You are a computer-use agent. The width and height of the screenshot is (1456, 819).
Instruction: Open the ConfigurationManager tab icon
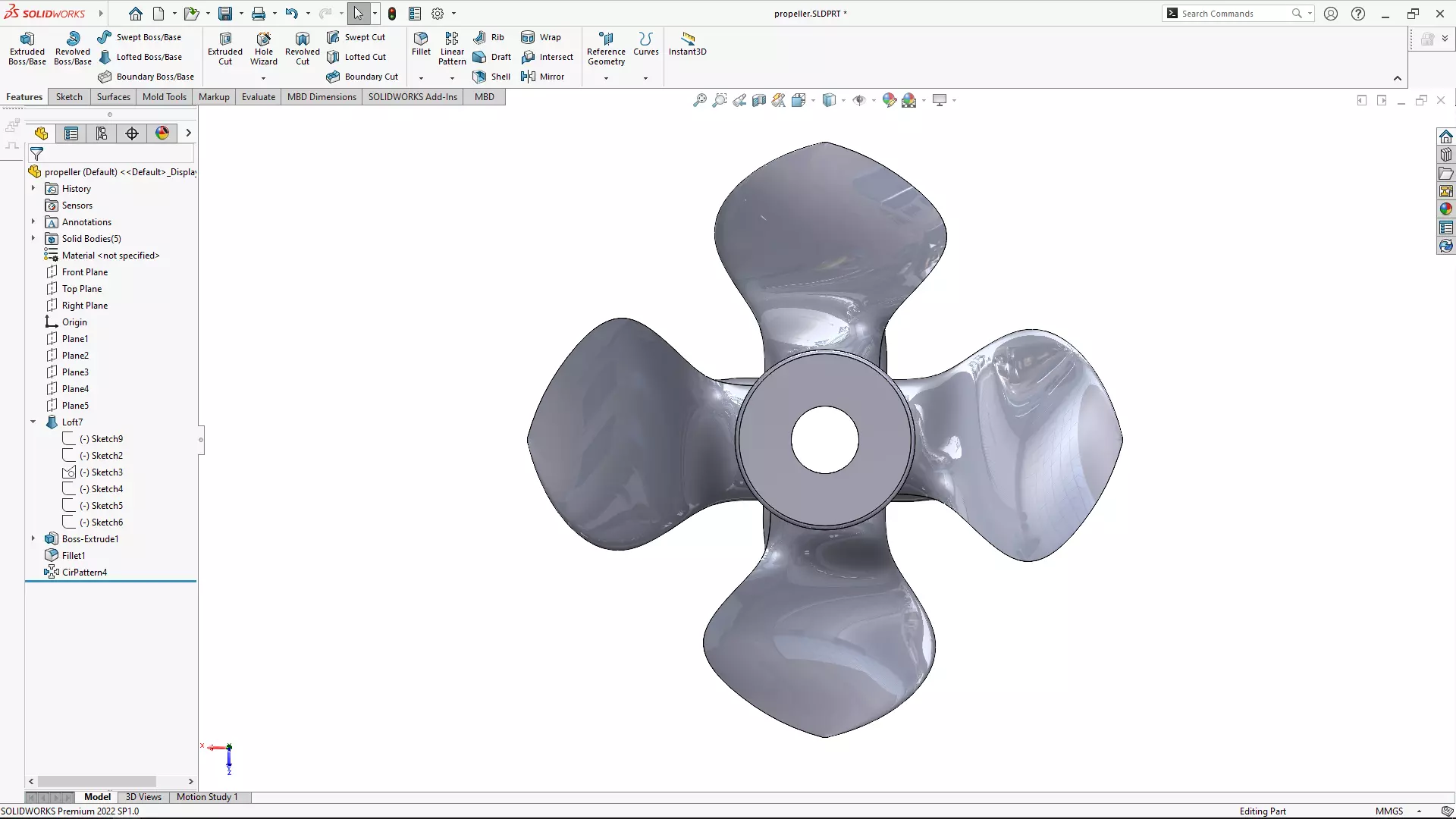coord(102,133)
